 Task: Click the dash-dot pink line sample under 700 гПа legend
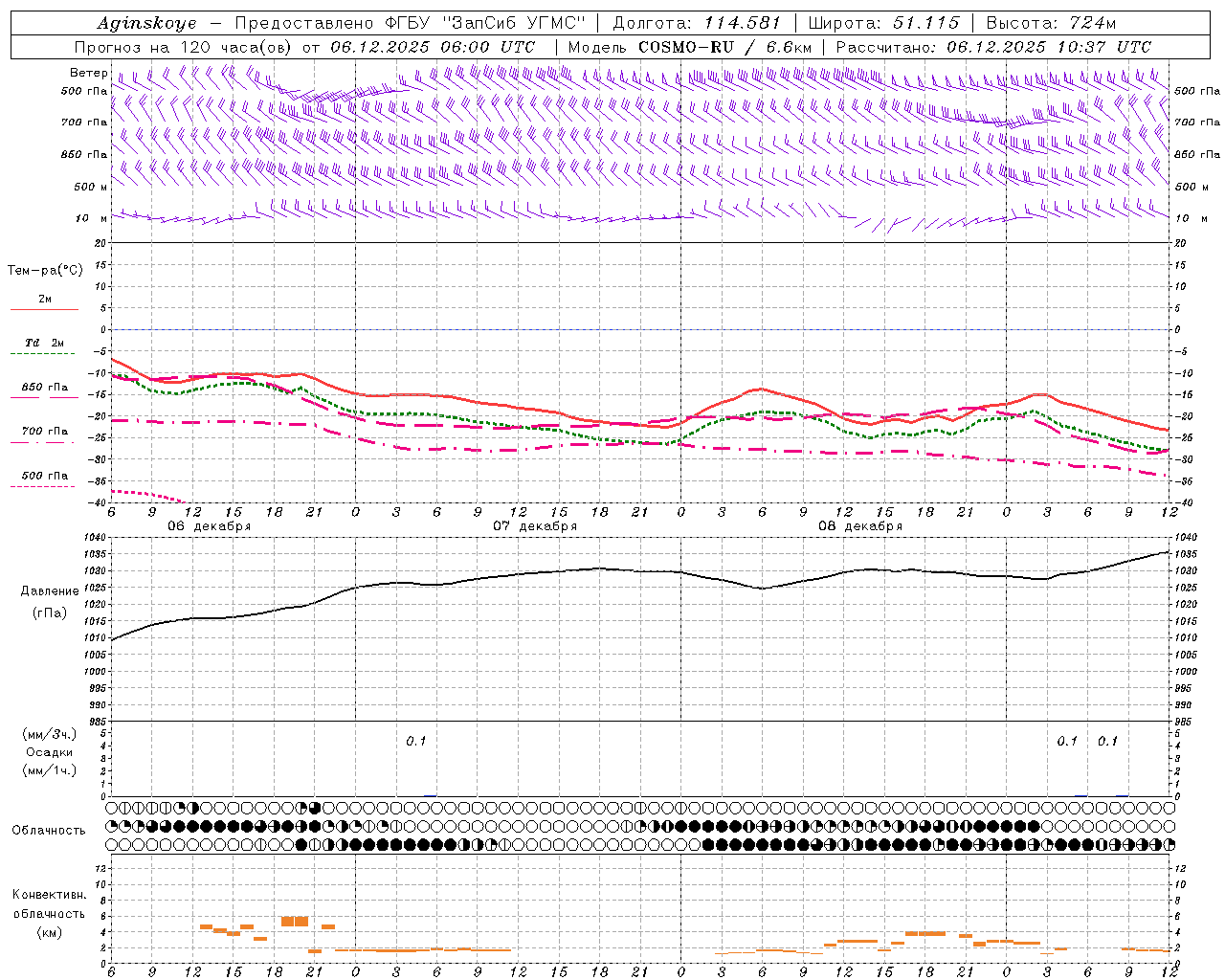pyautogui.click(x=43, y=442)
